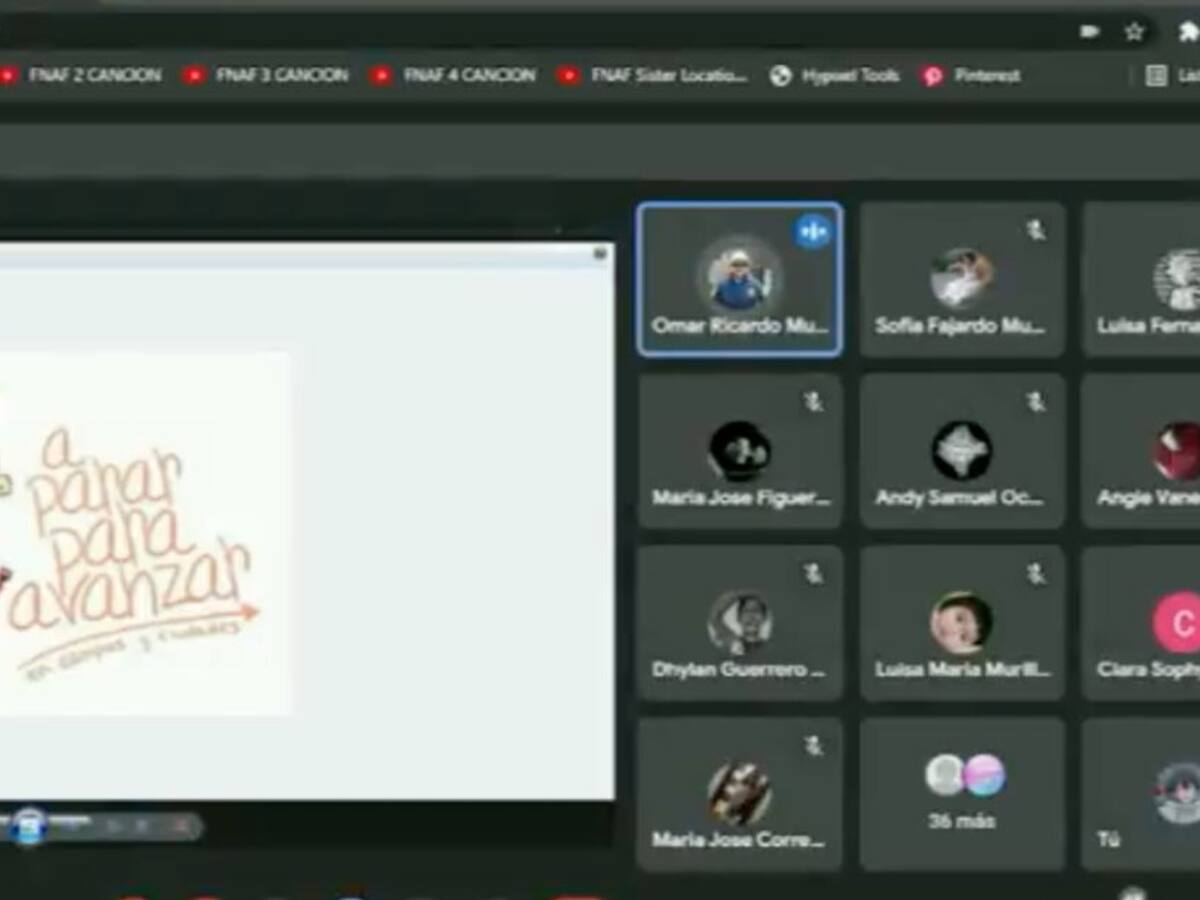
Task: Open the Hypset Tools bookmark
Action: pyautogui.click(x=835, y=75)
